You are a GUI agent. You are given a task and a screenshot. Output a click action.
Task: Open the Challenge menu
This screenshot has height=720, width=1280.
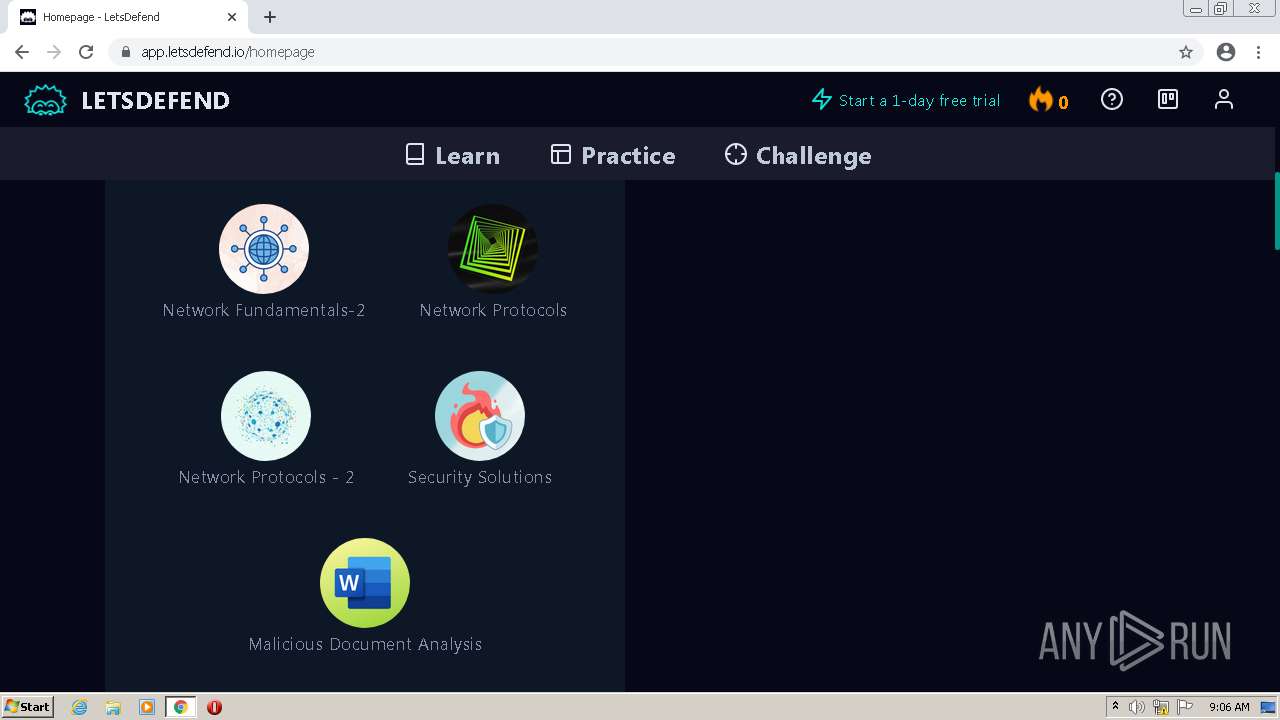(x=798, y=155)
